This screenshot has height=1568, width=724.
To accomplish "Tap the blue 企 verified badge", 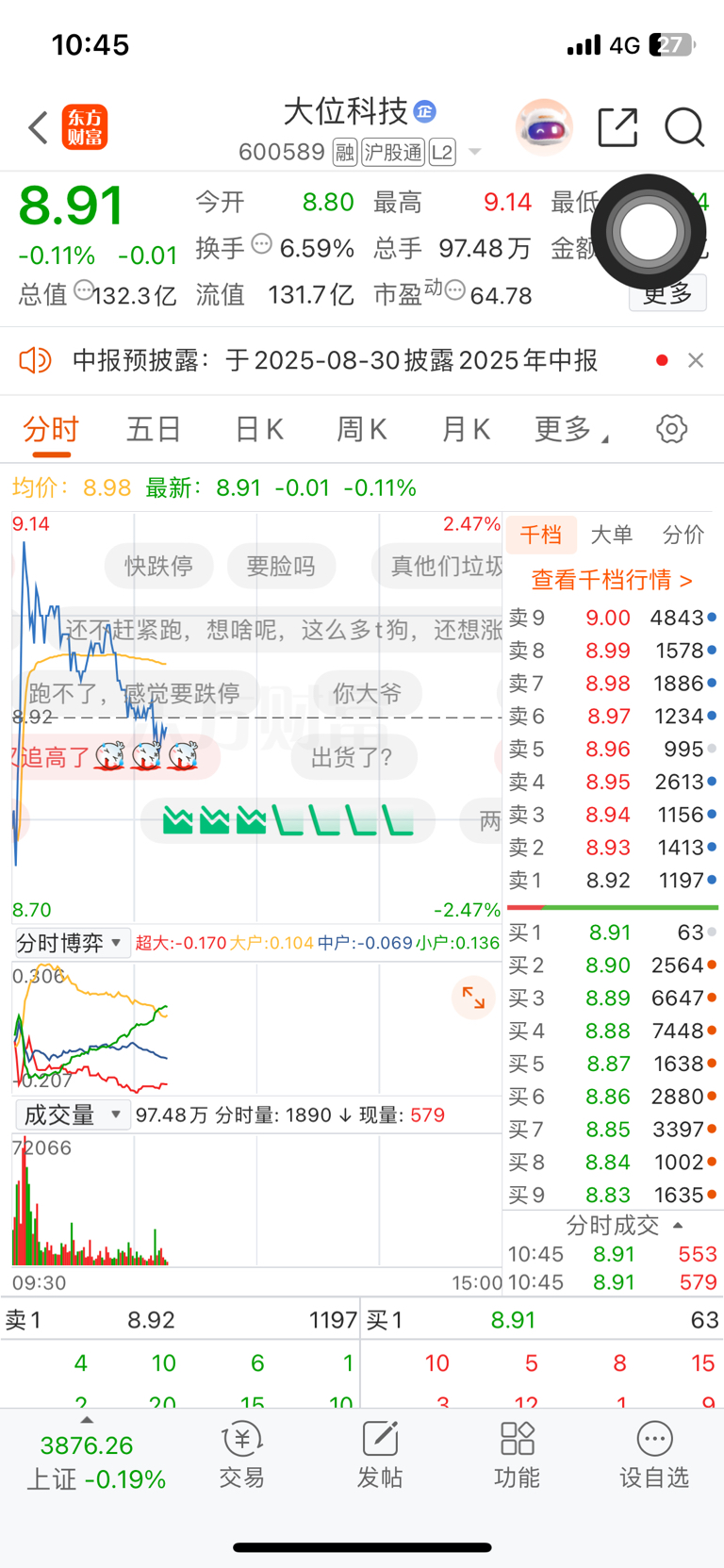I will click(x=425, y=111).
